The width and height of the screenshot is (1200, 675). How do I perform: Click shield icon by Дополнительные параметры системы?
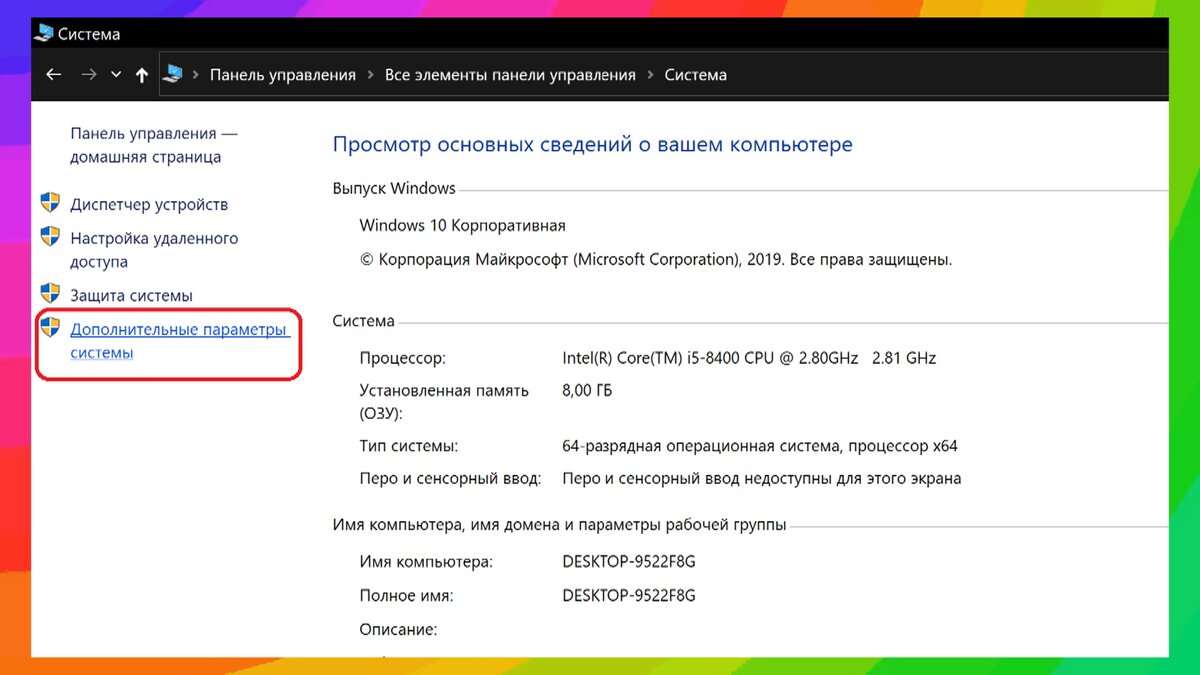click(x=50, y=327)
